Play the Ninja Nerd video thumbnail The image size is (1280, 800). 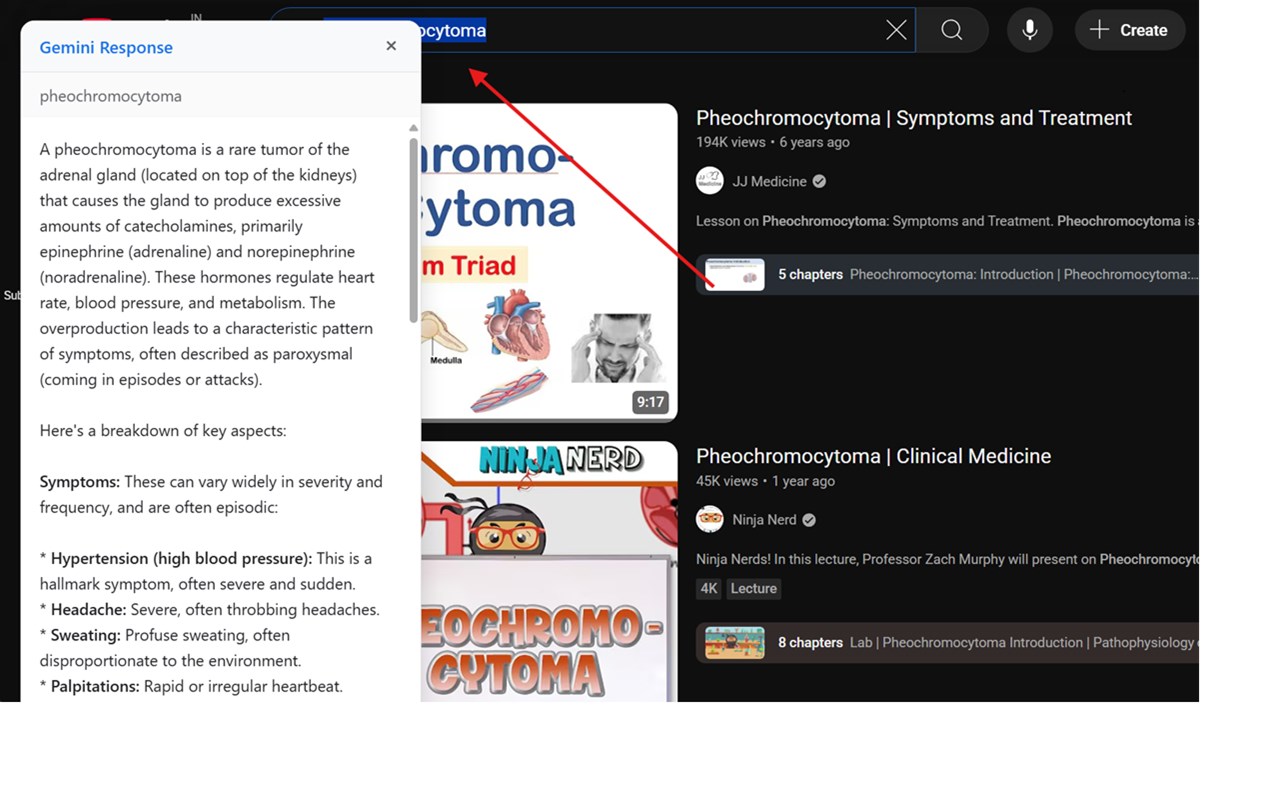[x=549, y=571]
